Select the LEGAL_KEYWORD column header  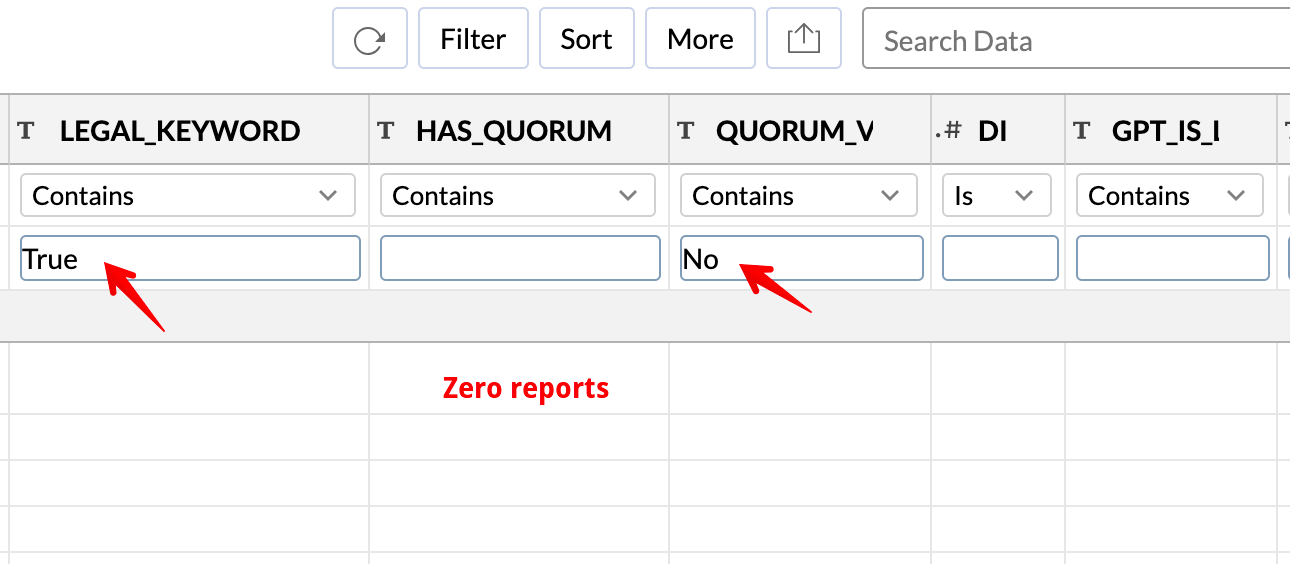point(189,130)
